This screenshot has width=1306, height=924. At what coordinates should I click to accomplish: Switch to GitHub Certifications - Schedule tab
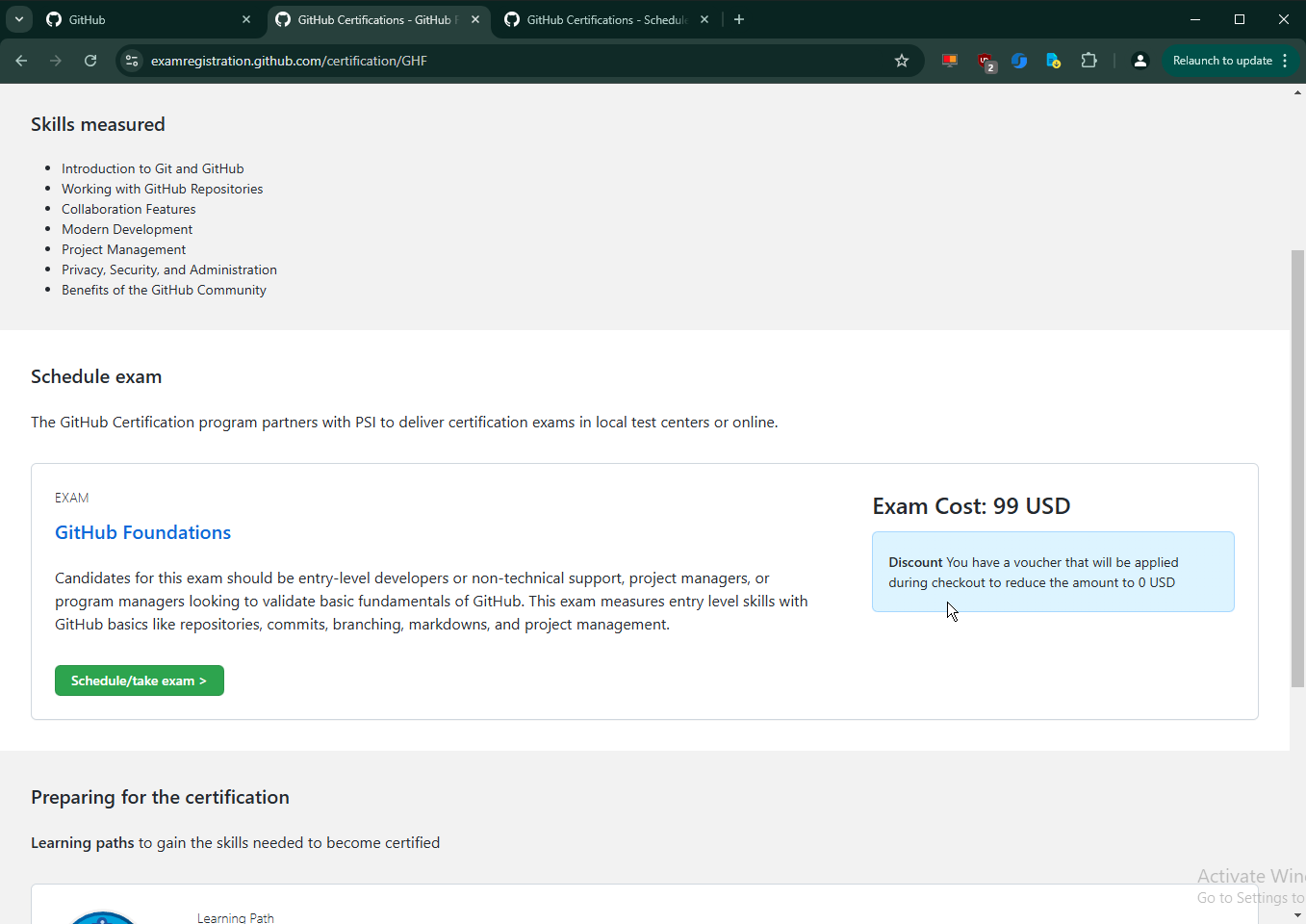(x=607, y=19)
